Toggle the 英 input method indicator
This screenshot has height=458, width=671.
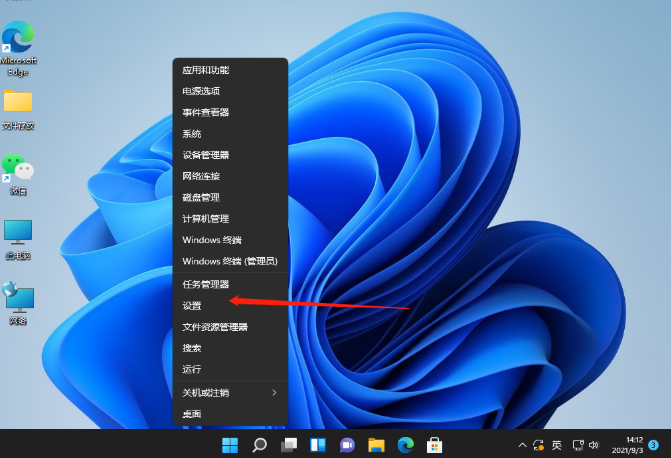click(x=557, y=444)
